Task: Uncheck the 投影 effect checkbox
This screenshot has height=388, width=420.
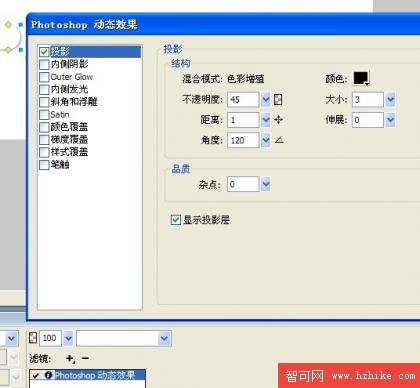Action: (44, 52)
